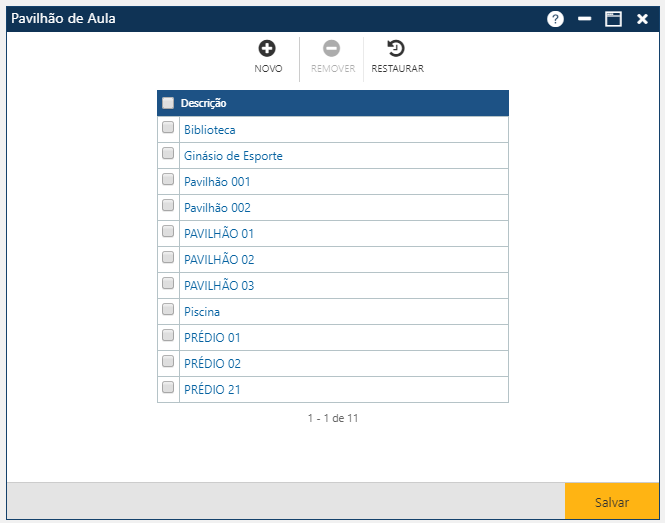Select the checkbox for PRÉDIO 21

point(168,388)
